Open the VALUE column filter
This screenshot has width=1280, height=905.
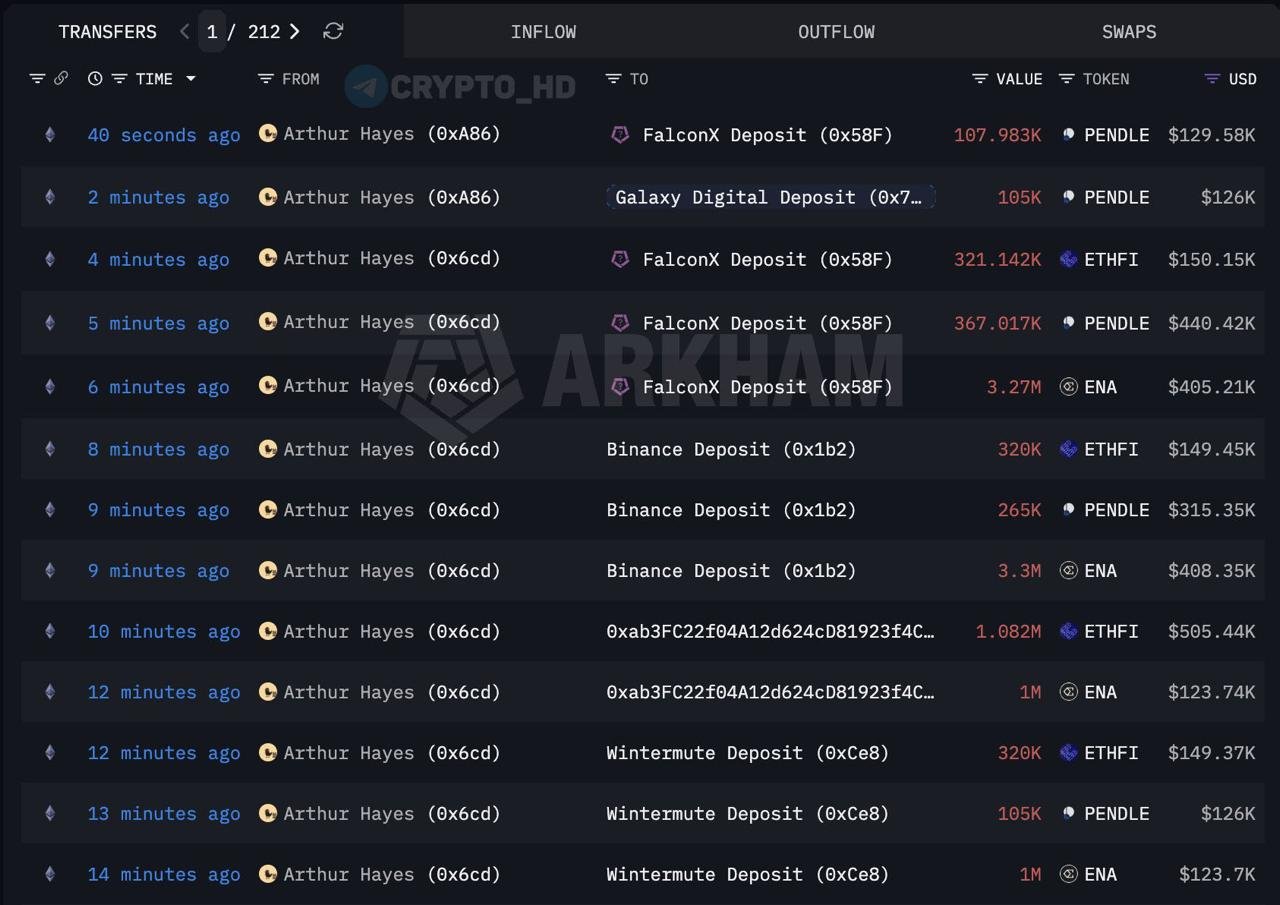click(980, 78)
